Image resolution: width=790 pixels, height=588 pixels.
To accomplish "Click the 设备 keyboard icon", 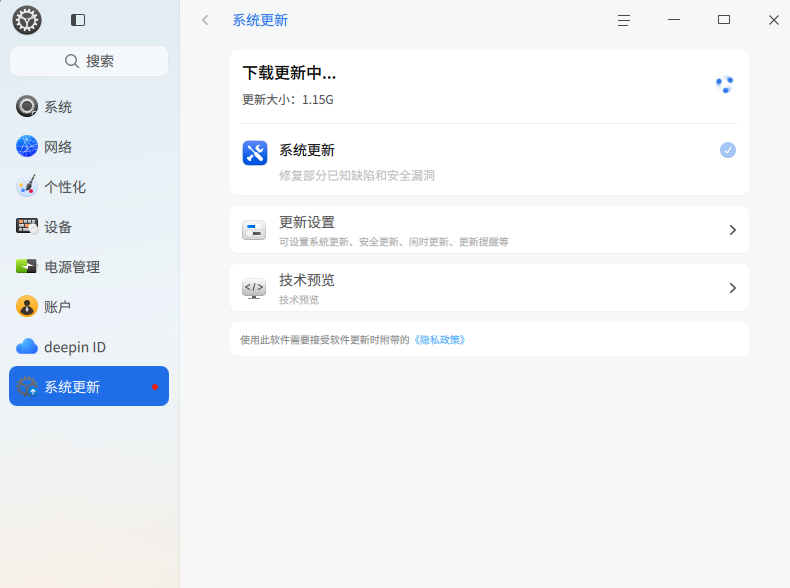I will (27, 226).
